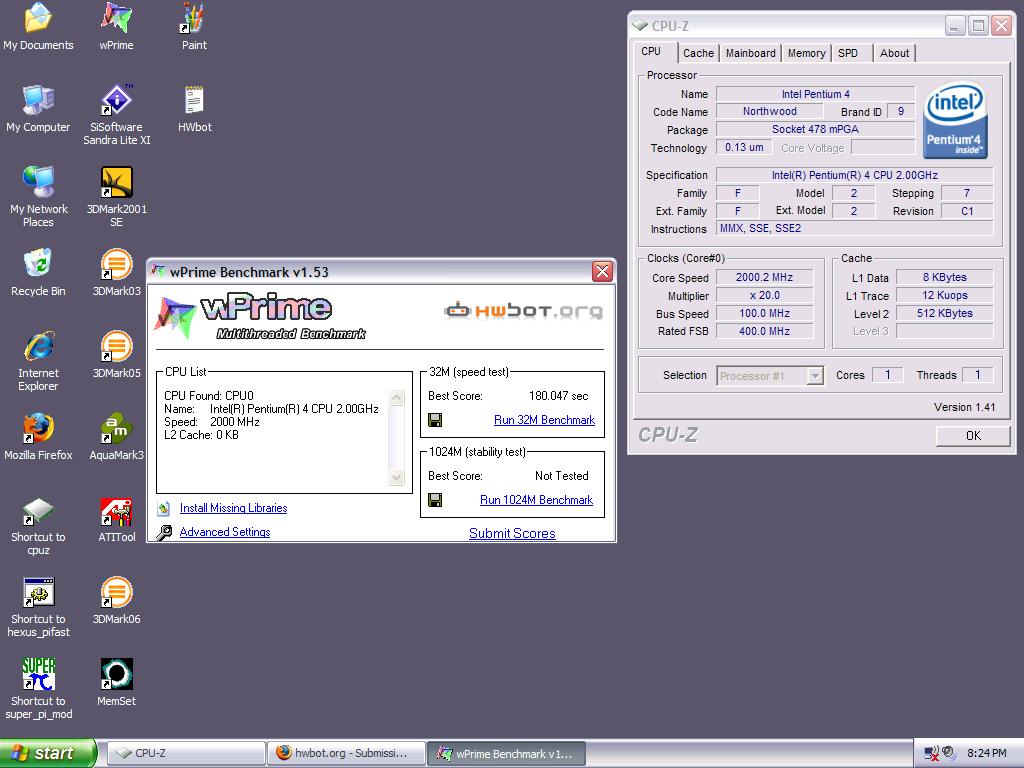Click the hwbot.org logo in wPrime
This screenshot has width=1024, height=768.
pyautogui.click(x=523, y=311)
